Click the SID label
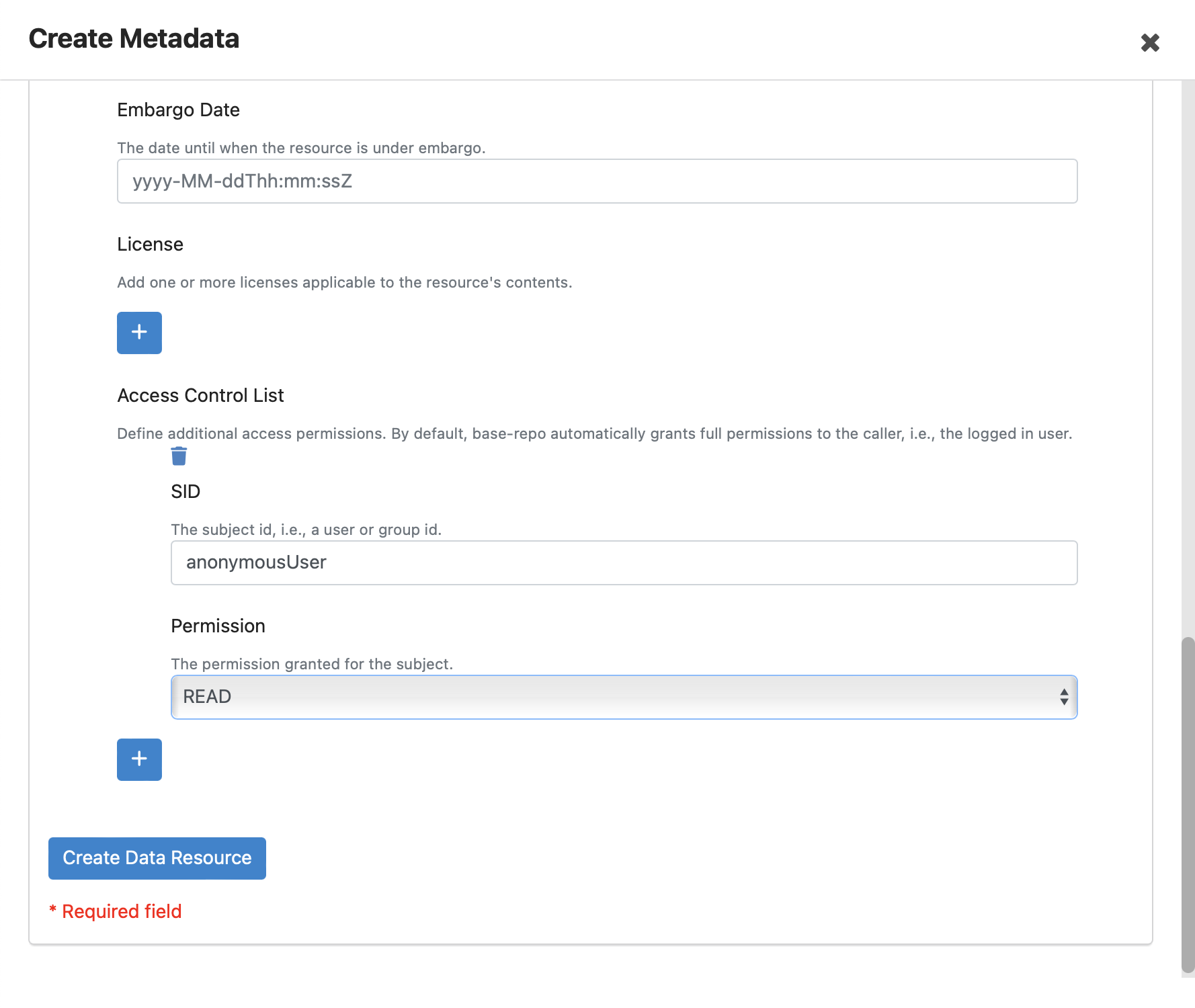The width and height of the screenshot is (1195, 1008). pos(186,491)
